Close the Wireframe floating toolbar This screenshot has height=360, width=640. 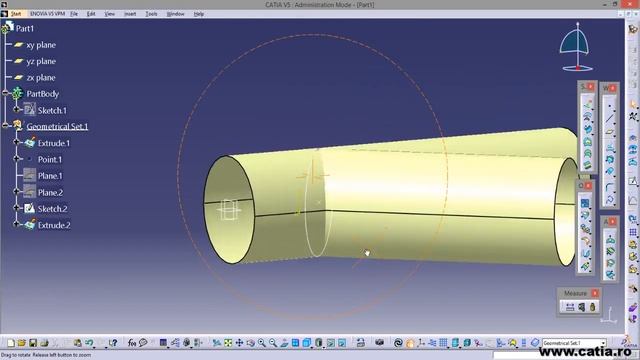tap(613, 88)
